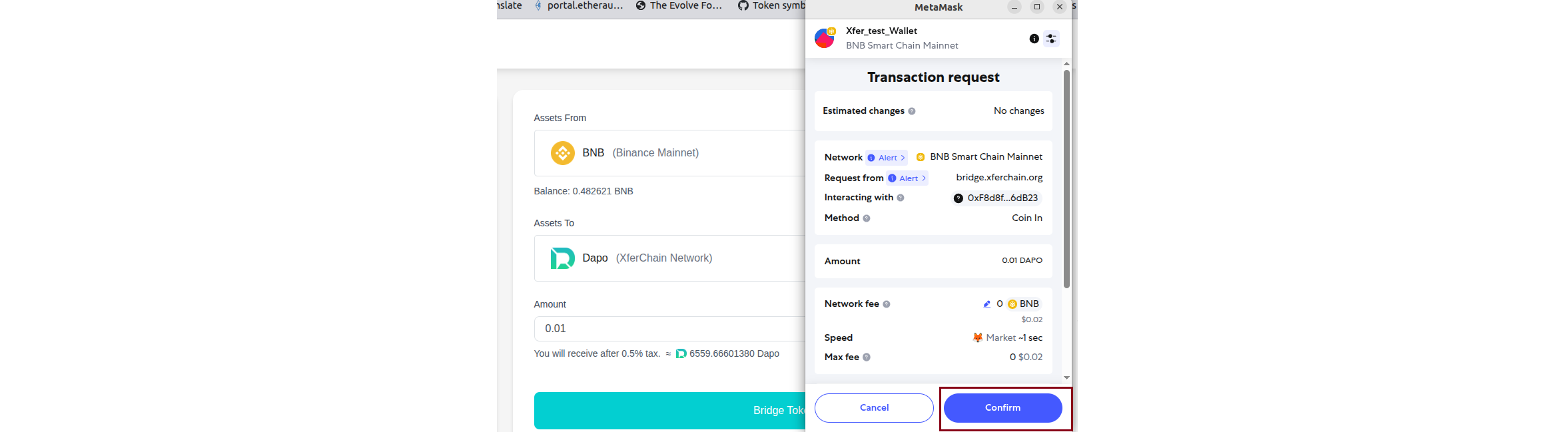This screenshot has height=432, width=1568.
Task: Click the BNB coin icon under Assets From
Action: coord(564,153)
